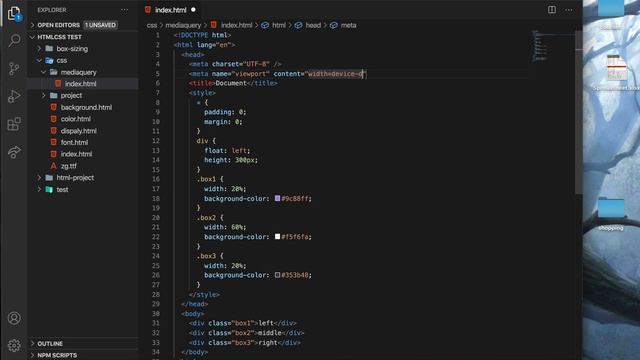Expand the Open Editors section
The image size is (640, 360).
(x=83, y=25)
